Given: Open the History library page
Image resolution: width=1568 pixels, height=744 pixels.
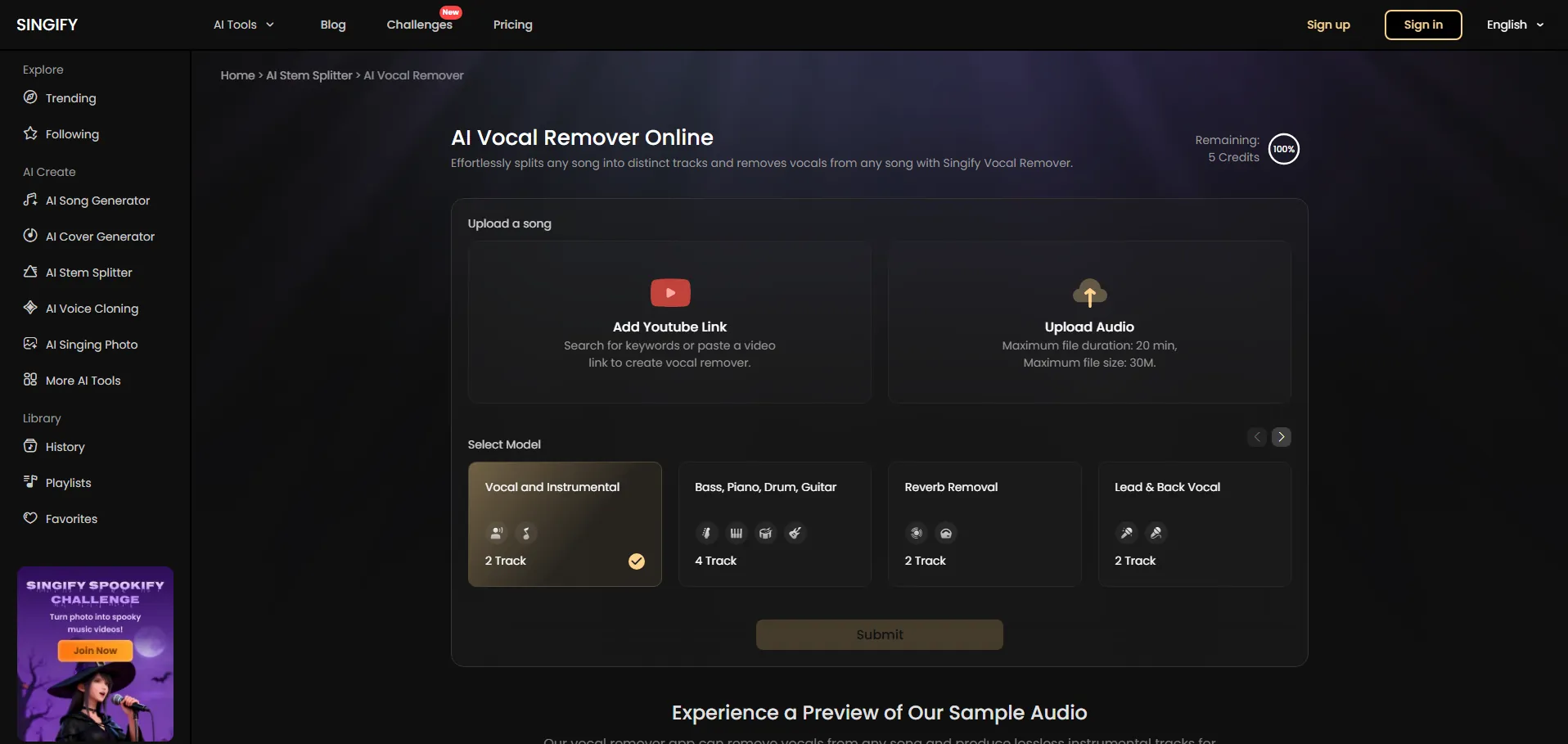Looking at the screenshot, I should [65, 447].
